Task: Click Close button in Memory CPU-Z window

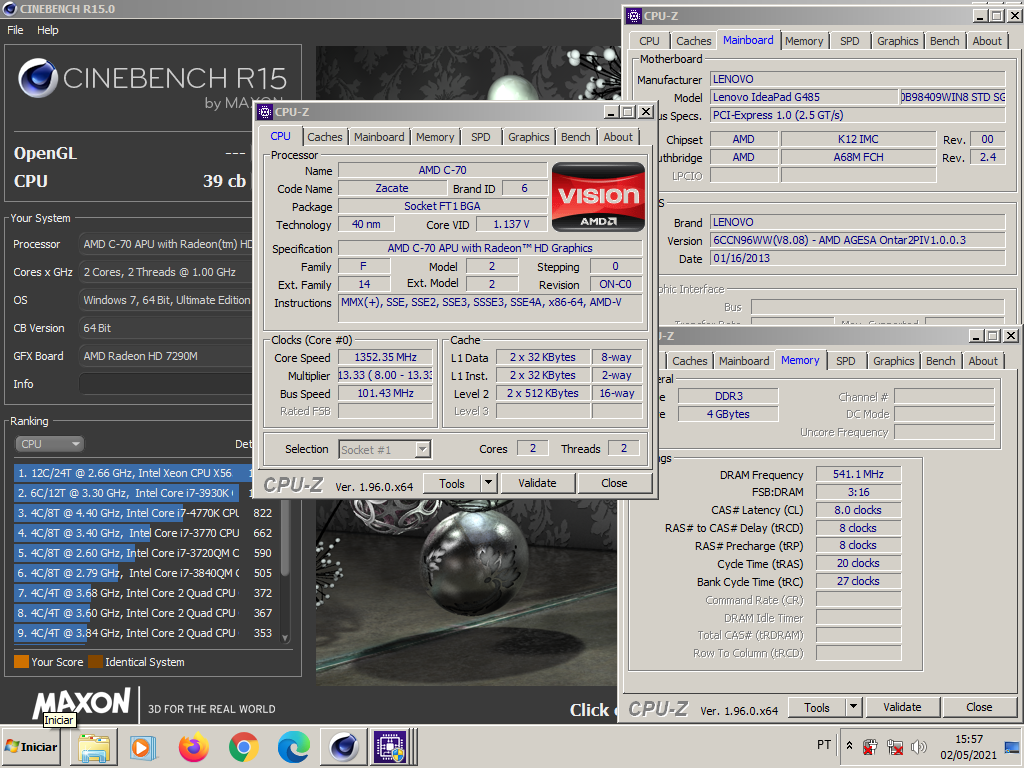Action: (979, 707)
